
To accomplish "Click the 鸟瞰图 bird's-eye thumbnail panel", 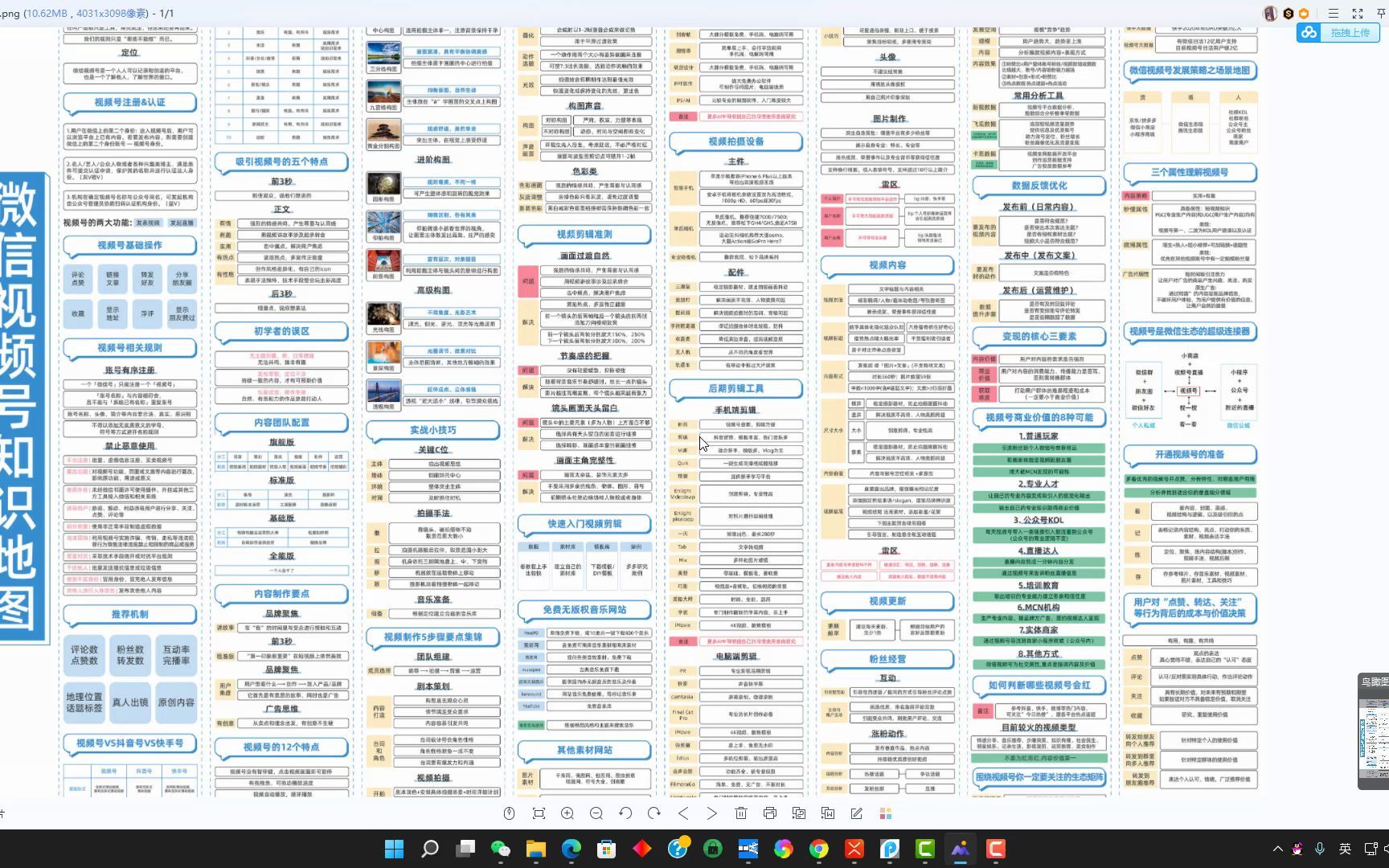I will [1373, 731].
